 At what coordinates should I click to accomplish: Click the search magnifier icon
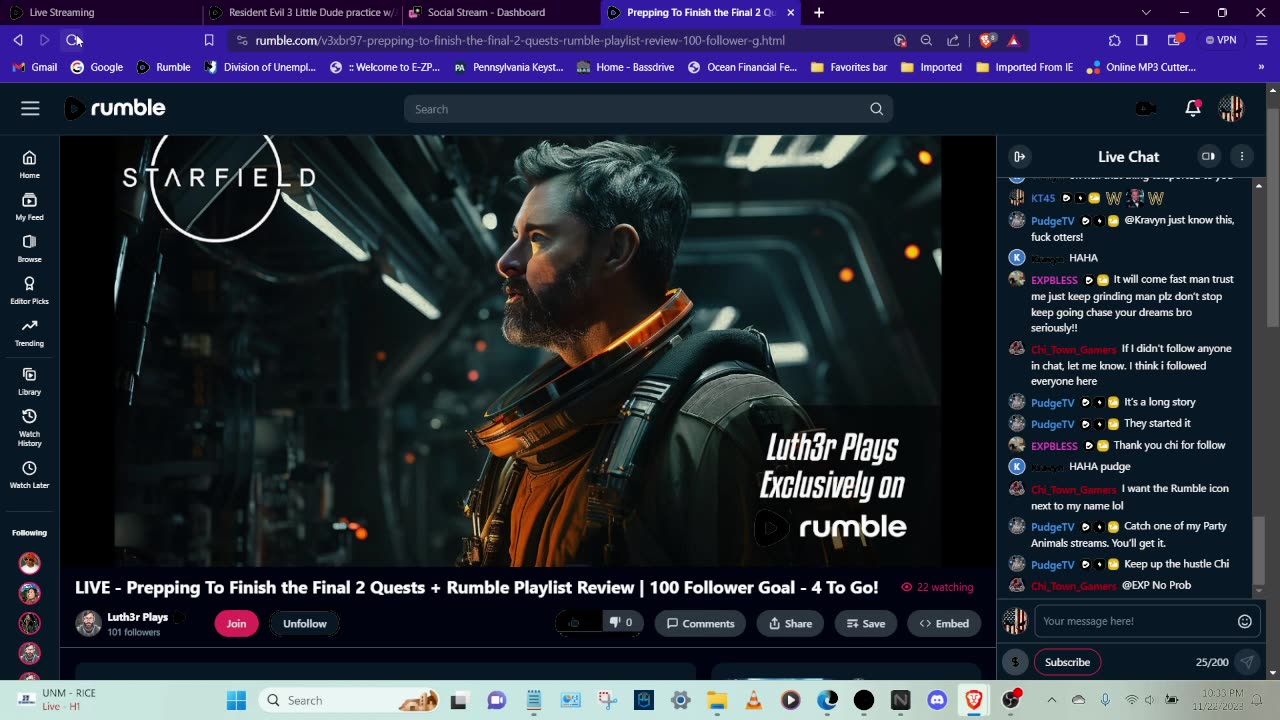tap(876, 109)
